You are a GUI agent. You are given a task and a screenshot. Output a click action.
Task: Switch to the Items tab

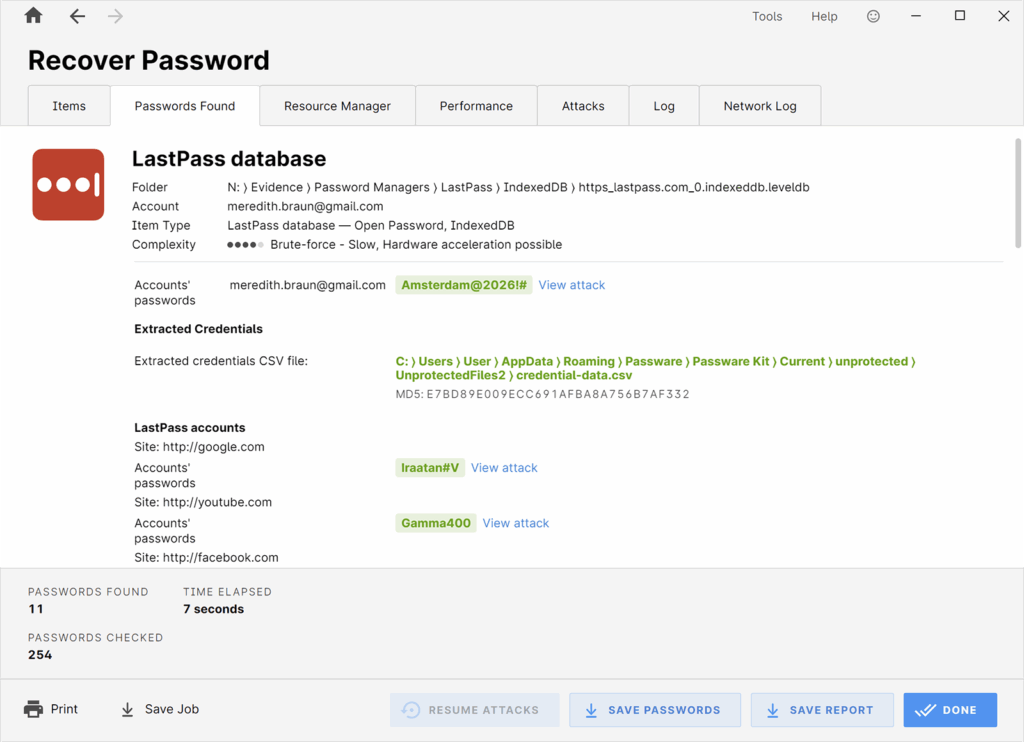tap(69, 106)
